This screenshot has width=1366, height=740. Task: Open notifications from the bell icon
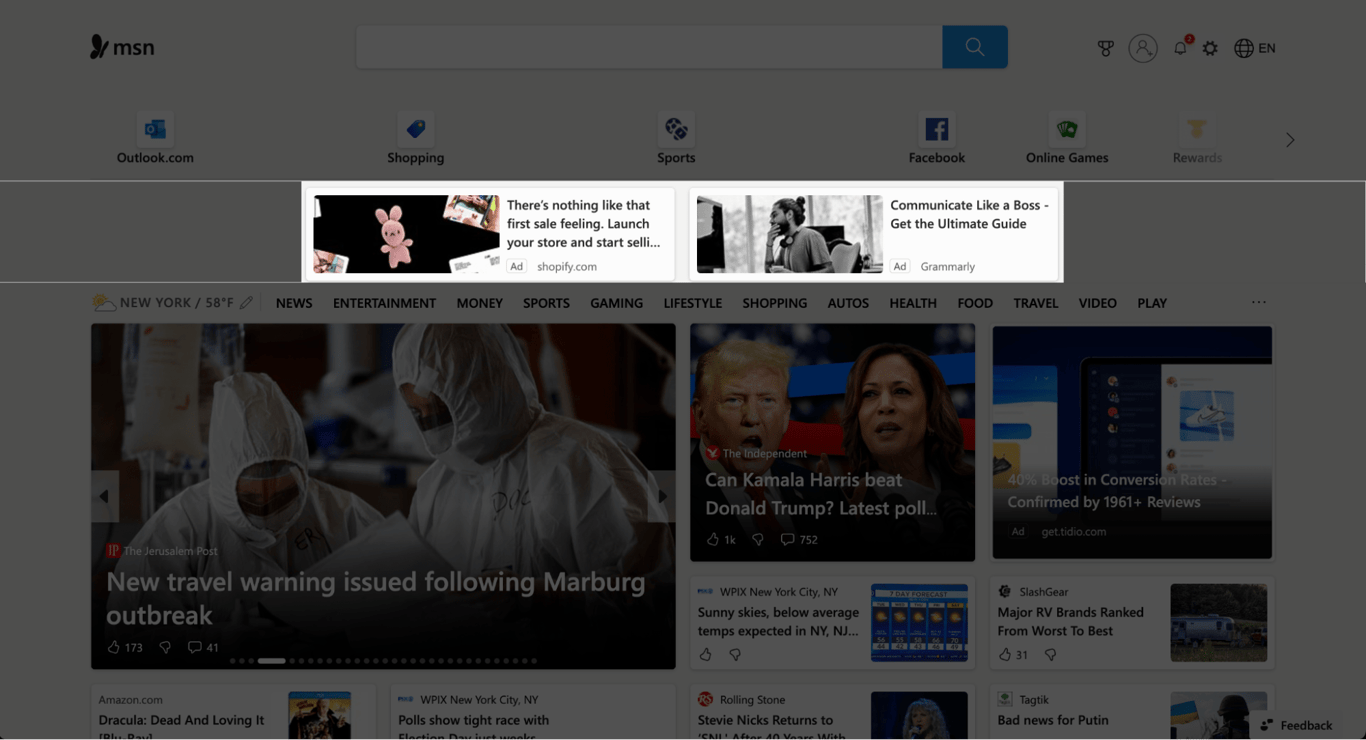(1179, 47)
